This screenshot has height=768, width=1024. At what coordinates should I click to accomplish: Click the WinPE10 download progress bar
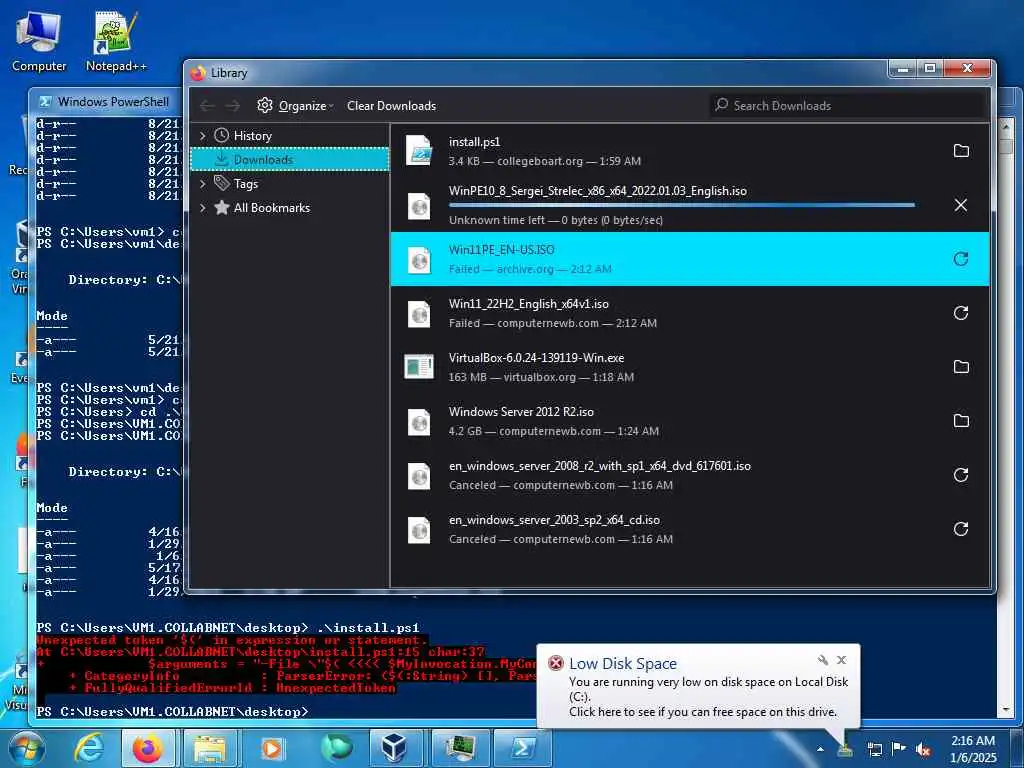(682, 205)
